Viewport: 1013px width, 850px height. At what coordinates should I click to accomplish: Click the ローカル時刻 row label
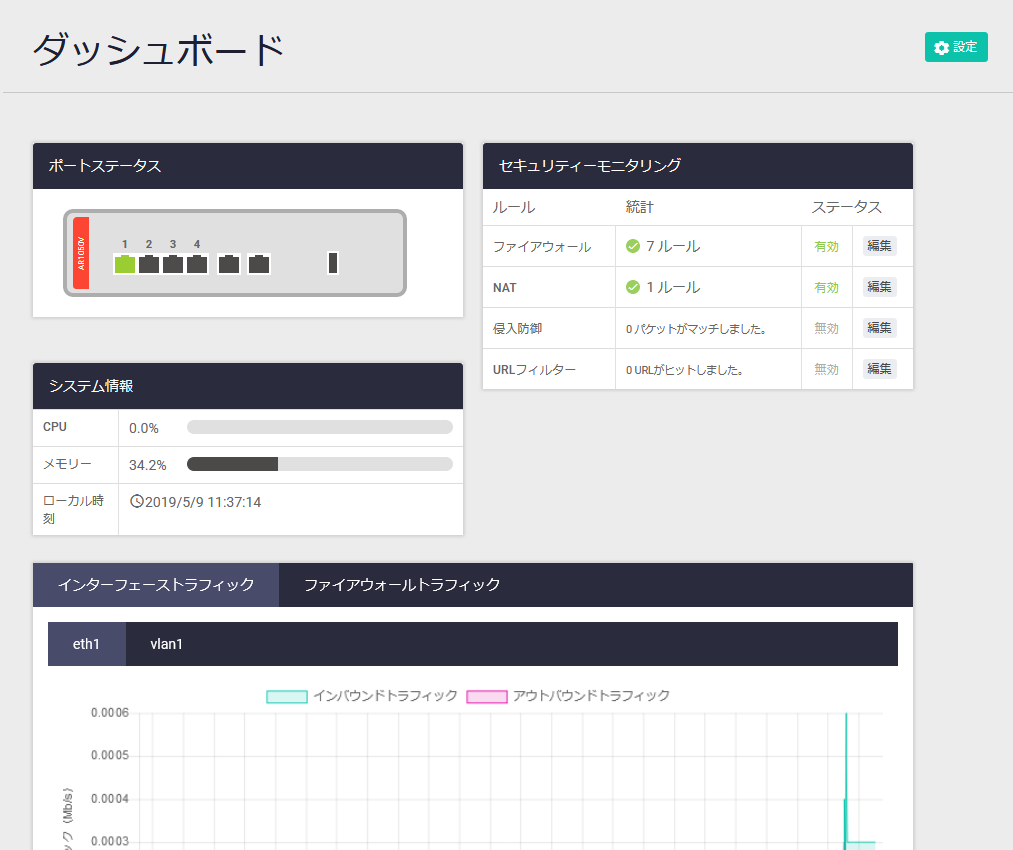point(76,509)
